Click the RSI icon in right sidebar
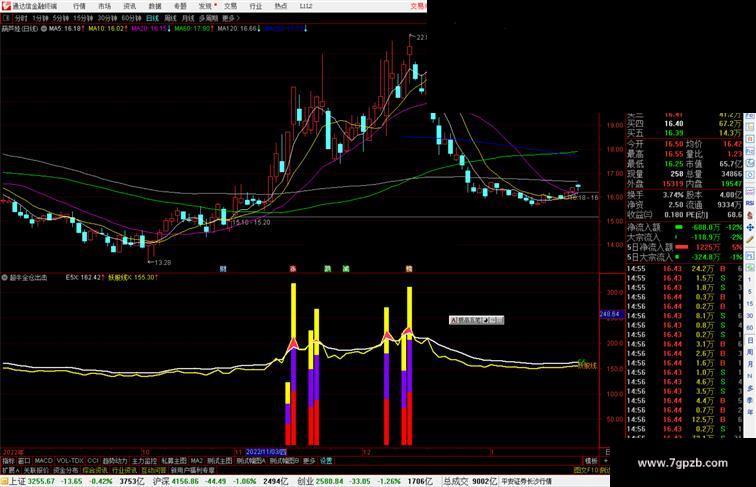This screenshot has width=756, height=487. tap(750, 203)
